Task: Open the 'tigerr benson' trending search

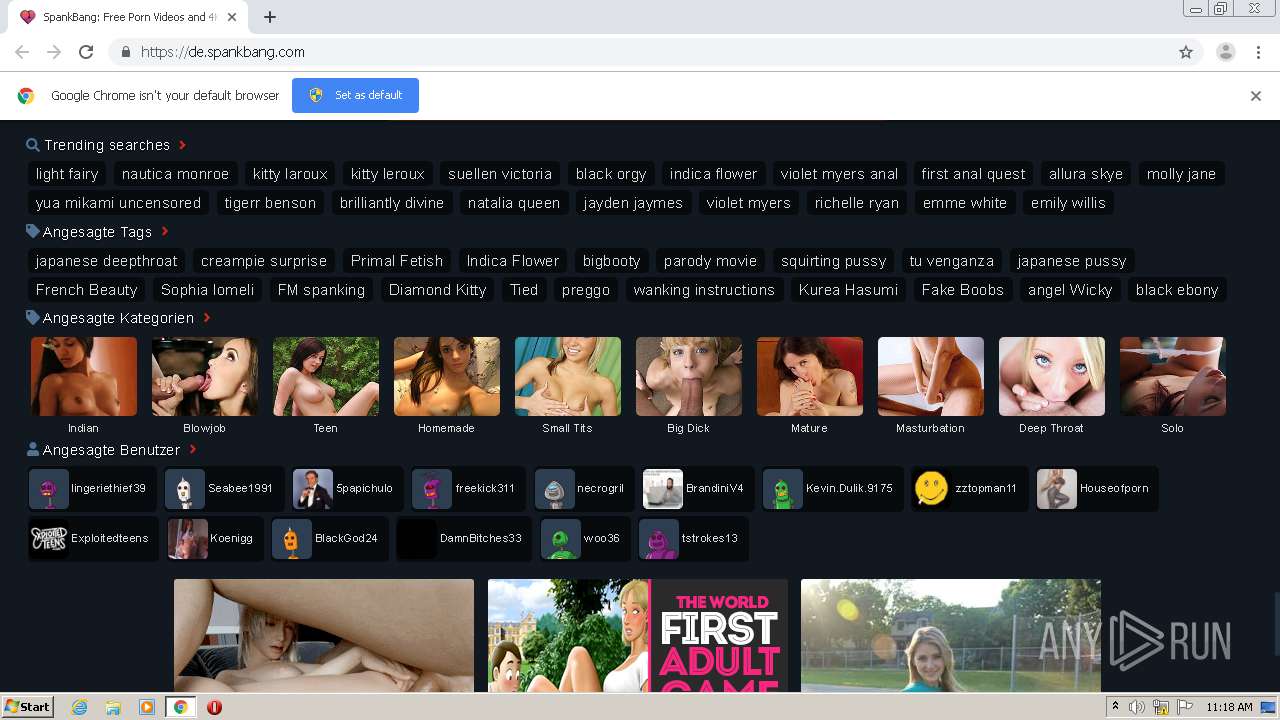Action: pos(270,203)
